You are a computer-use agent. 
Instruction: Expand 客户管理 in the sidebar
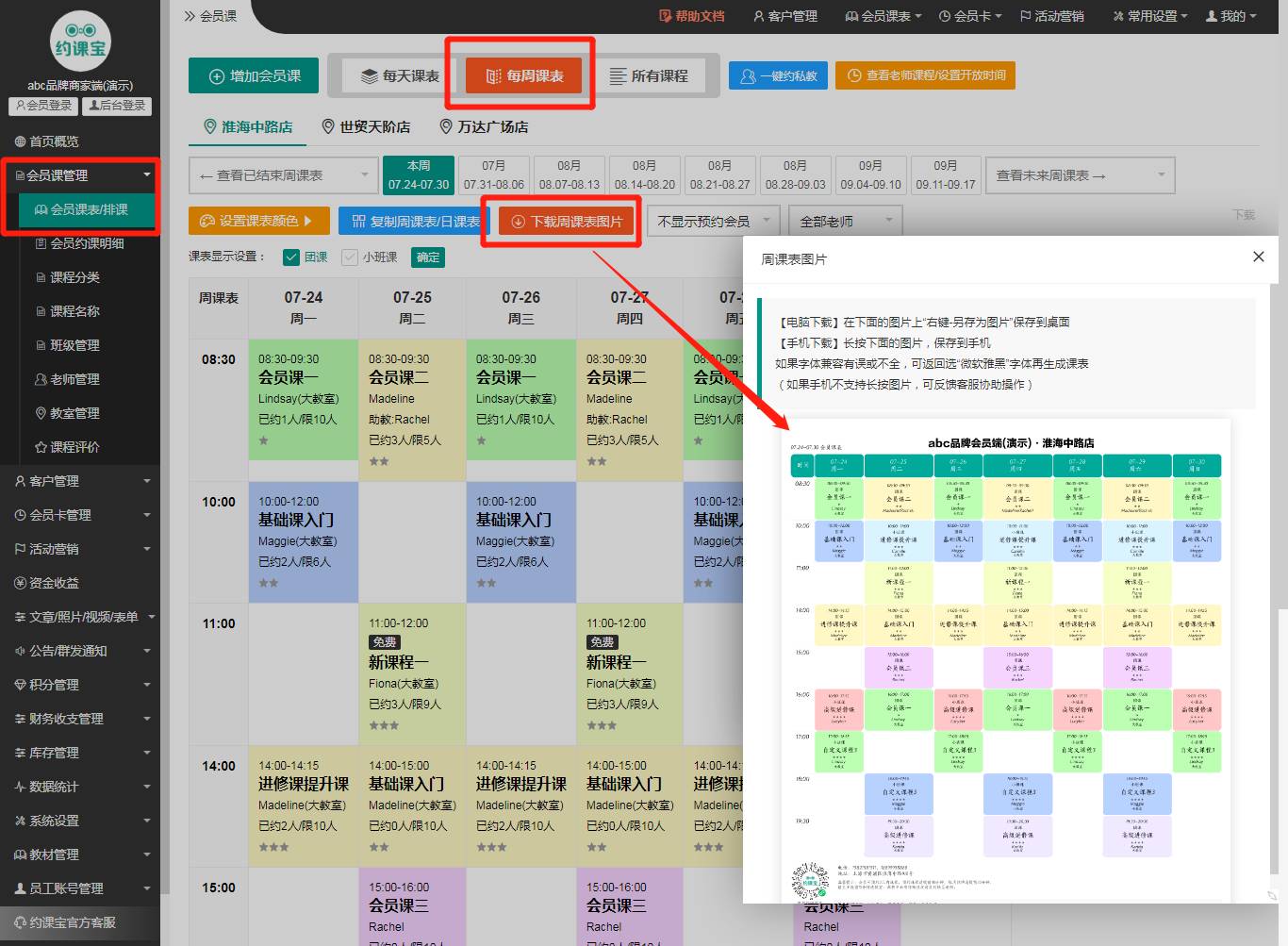coord(80,481)
